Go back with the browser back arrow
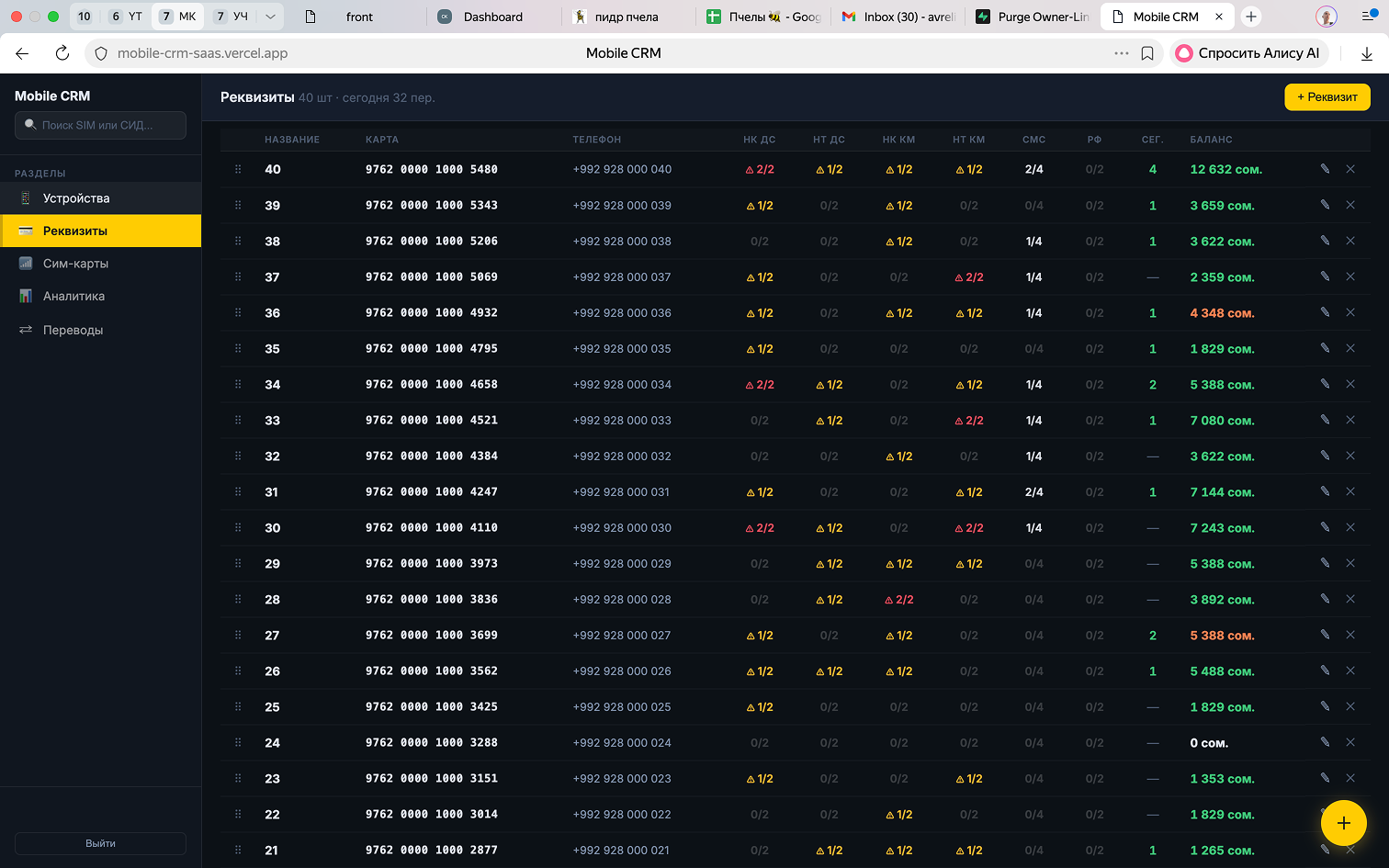 [22, 53]
